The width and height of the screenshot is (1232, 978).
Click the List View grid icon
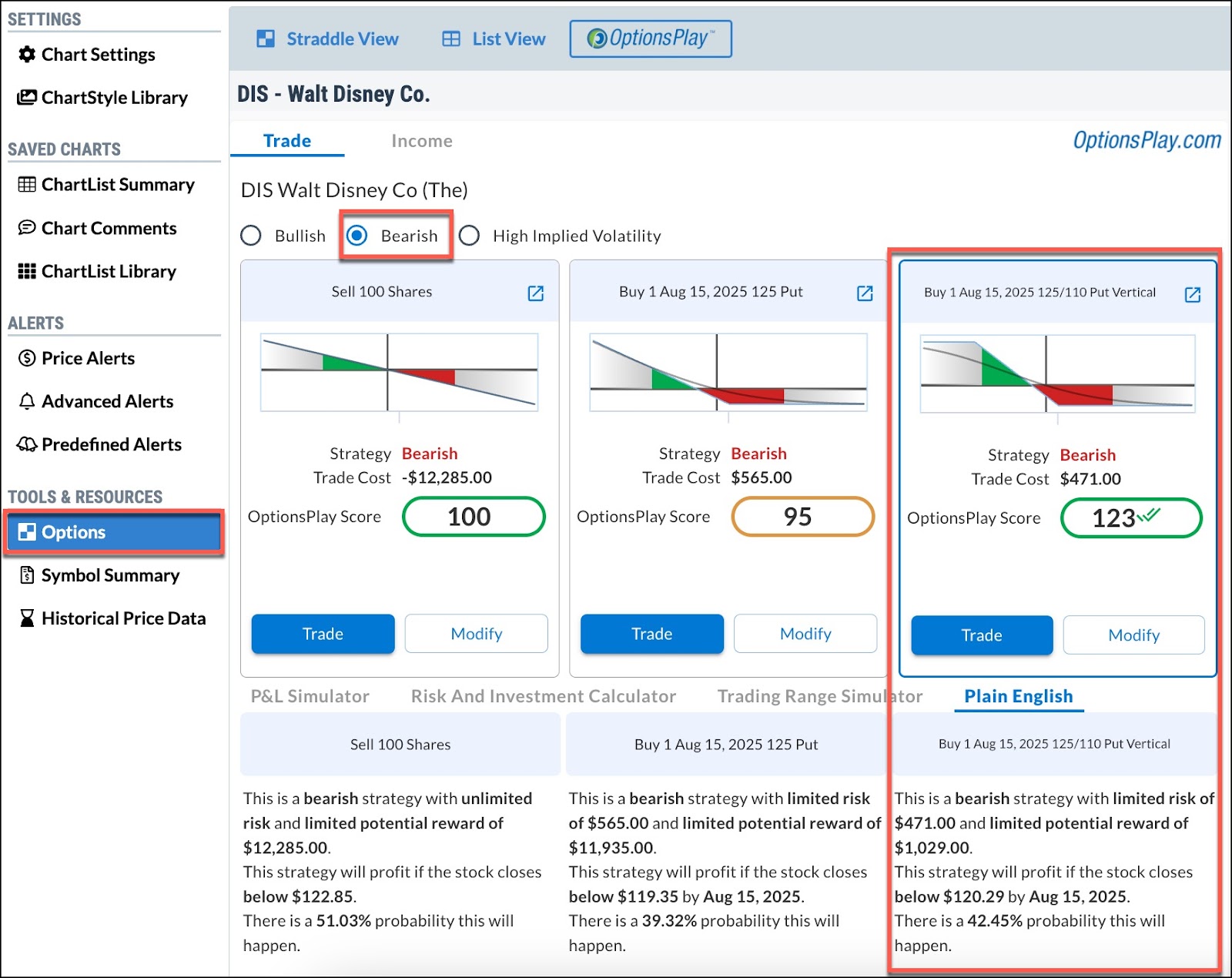coord(451,39)
